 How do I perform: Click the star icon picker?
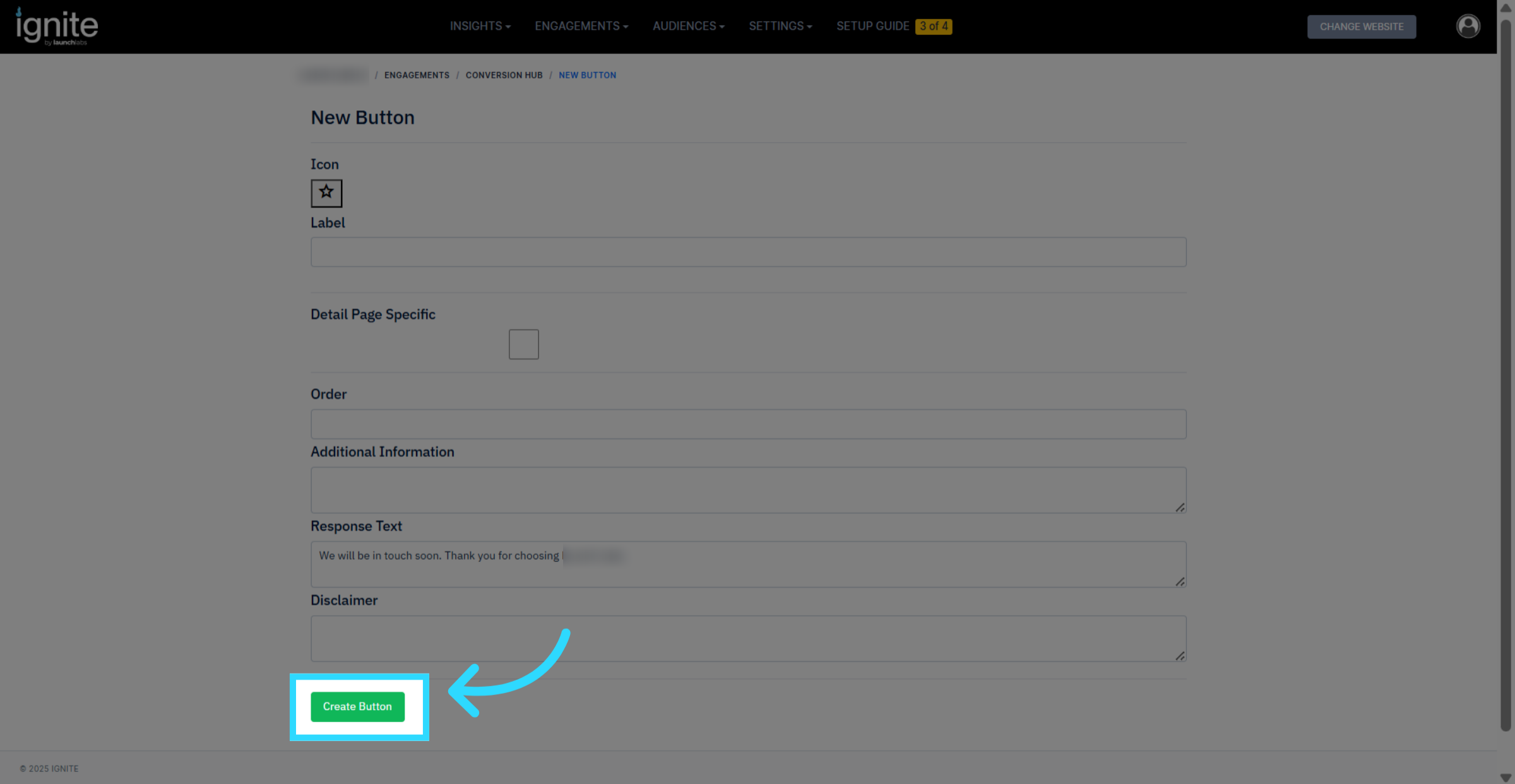[x=326, y=193]
